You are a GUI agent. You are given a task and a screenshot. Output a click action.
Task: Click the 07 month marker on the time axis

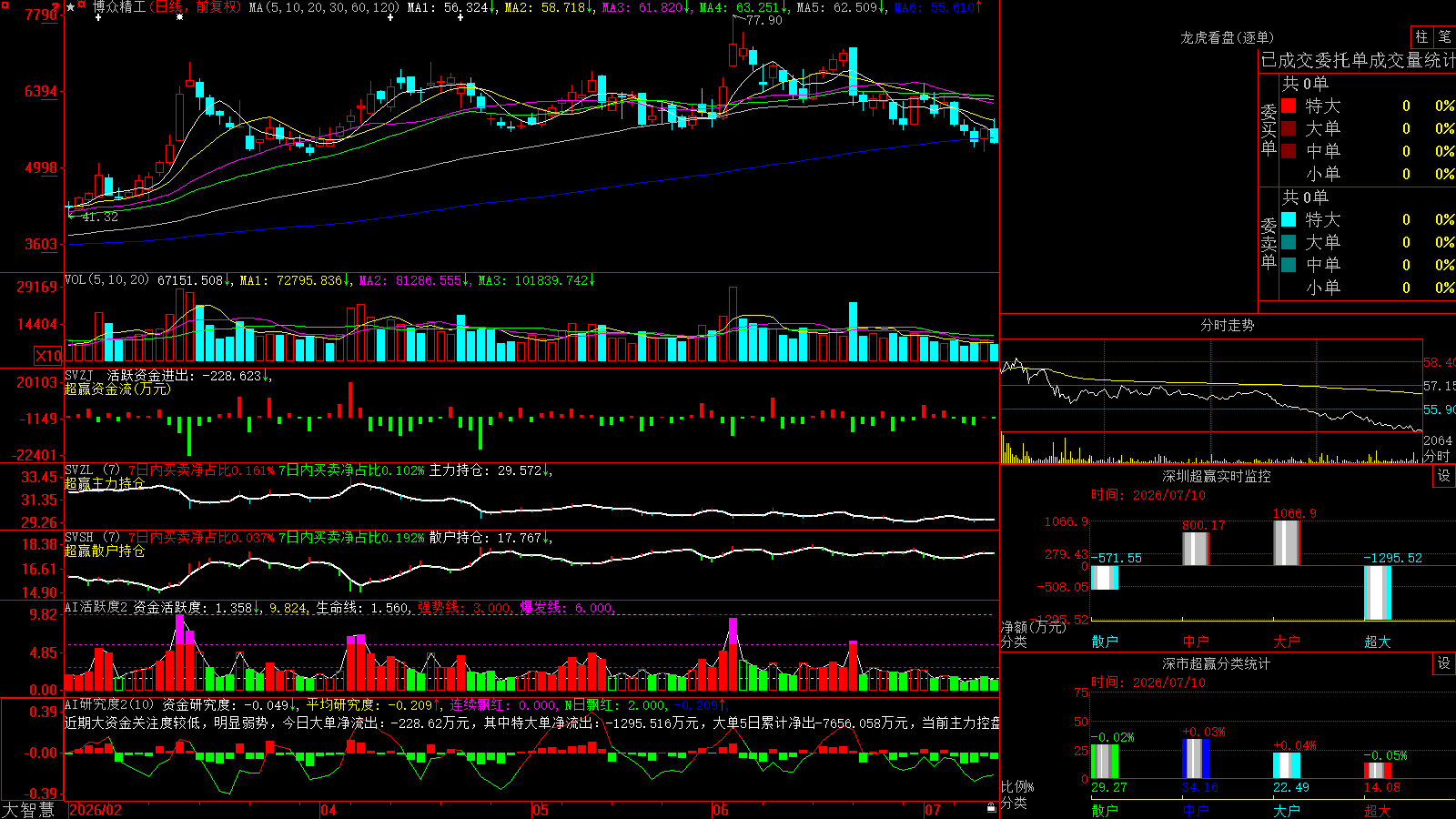[x=933, y=810]
